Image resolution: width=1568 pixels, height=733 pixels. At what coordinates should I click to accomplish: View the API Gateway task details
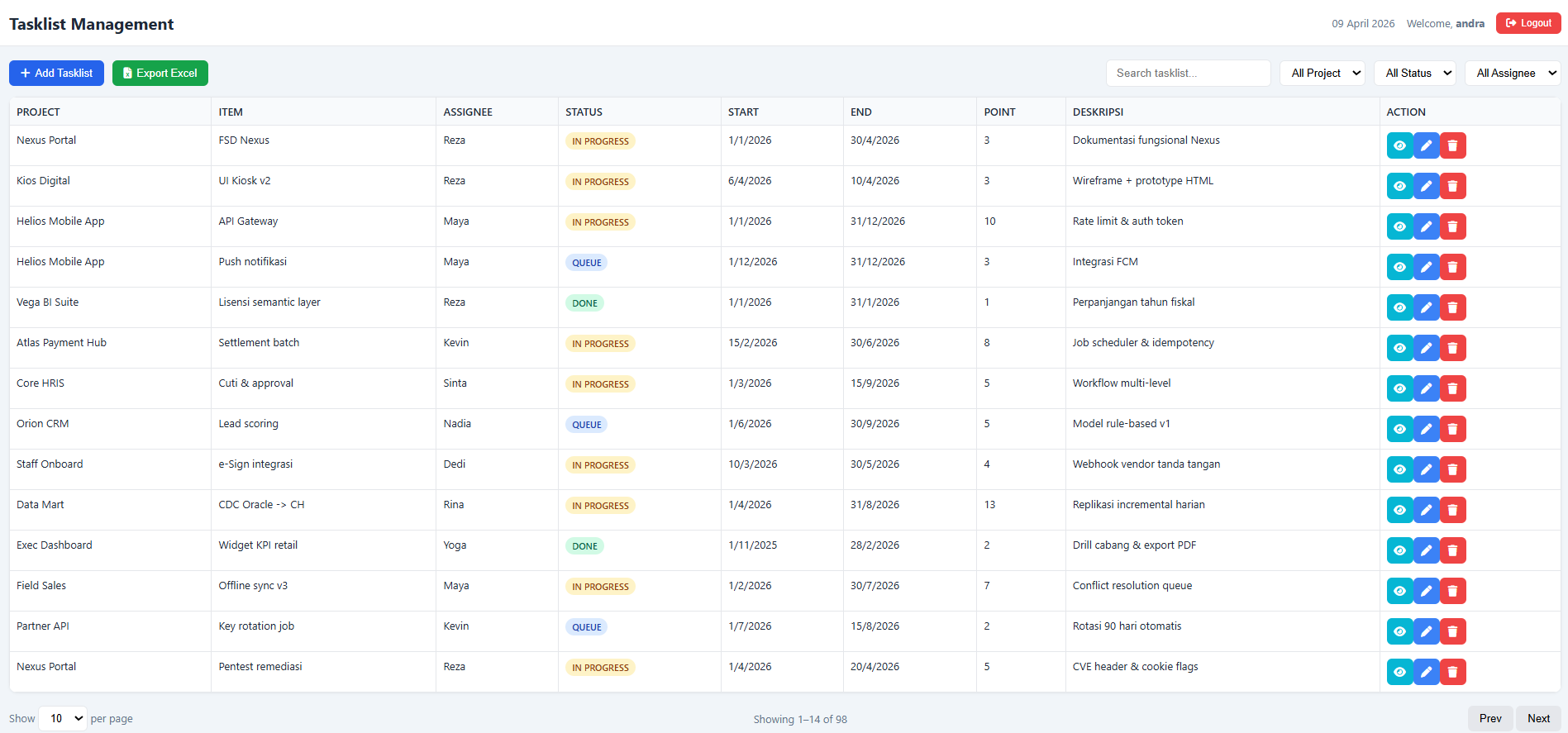click(x=1399, y=226)
